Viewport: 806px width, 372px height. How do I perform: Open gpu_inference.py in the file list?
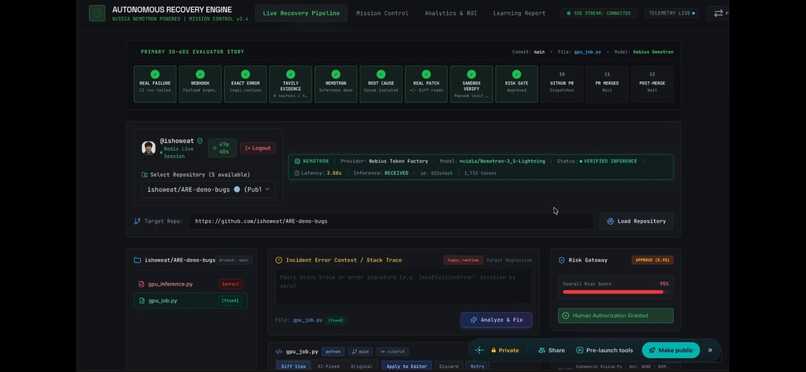pyautogui.click(x=190, y=284)
